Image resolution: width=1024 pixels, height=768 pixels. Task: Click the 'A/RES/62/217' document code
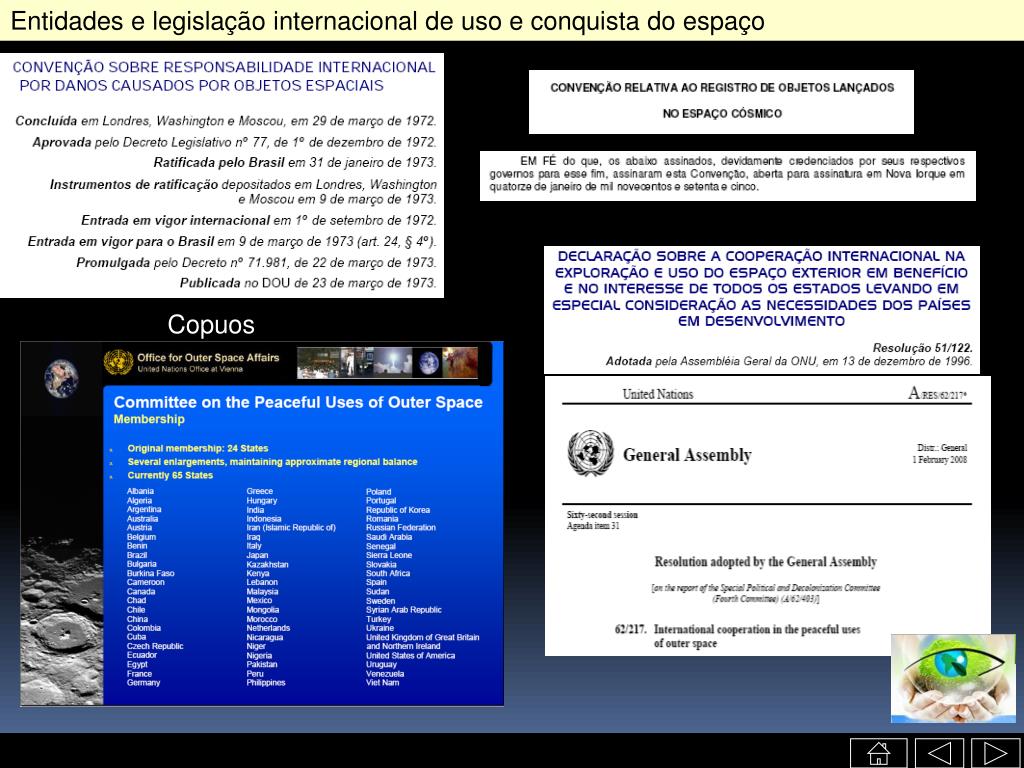click(937, 393)
